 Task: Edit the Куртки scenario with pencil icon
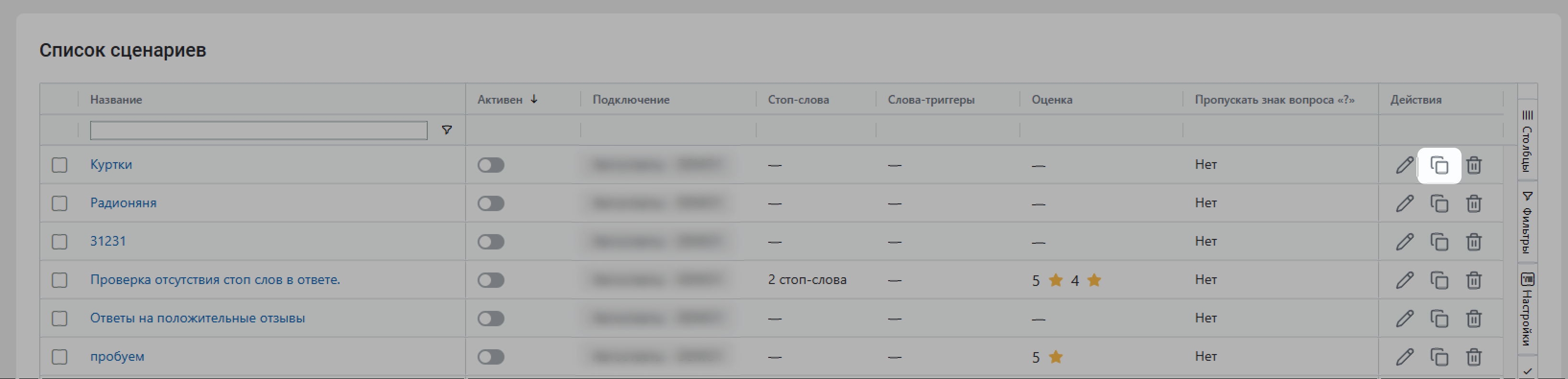coord(1404,165)
